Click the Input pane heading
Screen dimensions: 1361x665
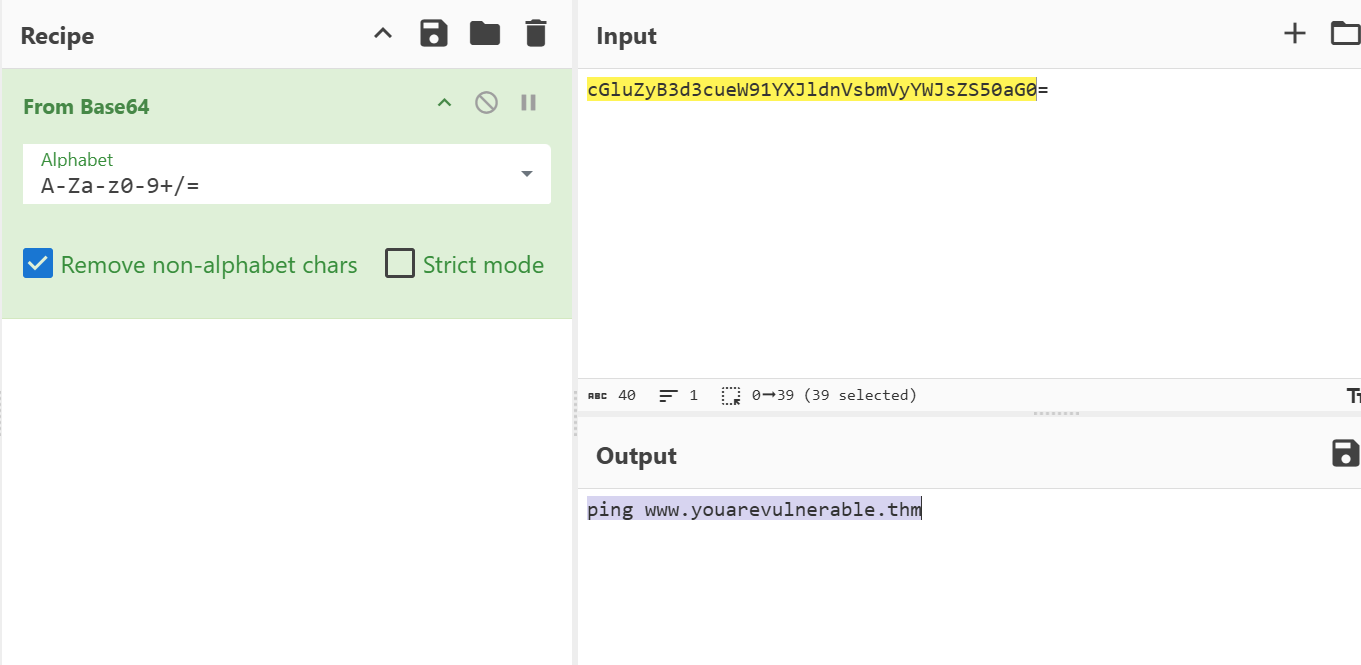(x=626, y=36)
